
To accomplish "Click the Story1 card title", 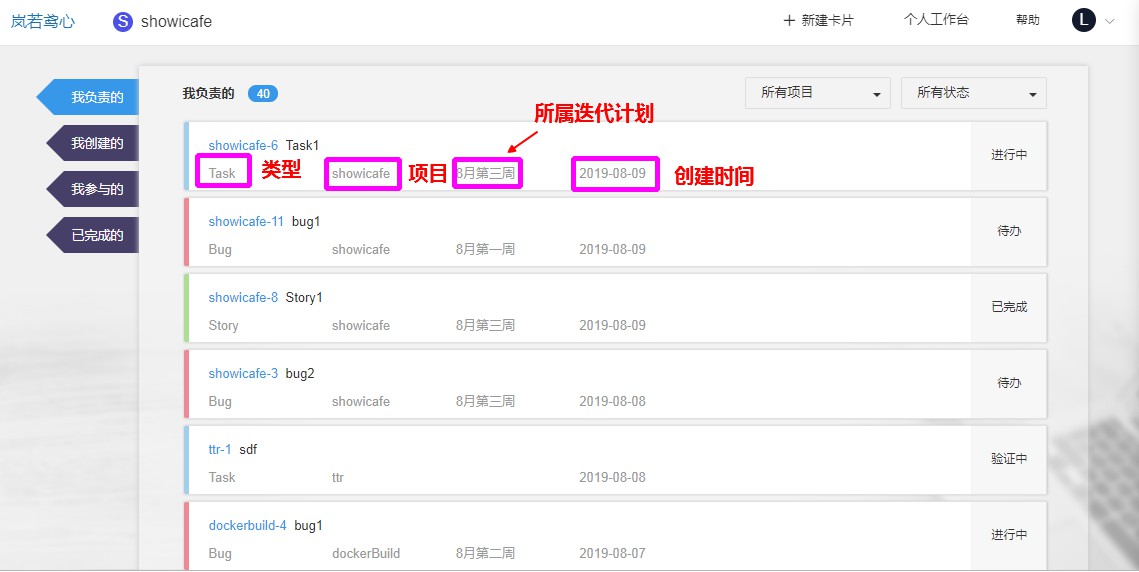I will point(304,297).
